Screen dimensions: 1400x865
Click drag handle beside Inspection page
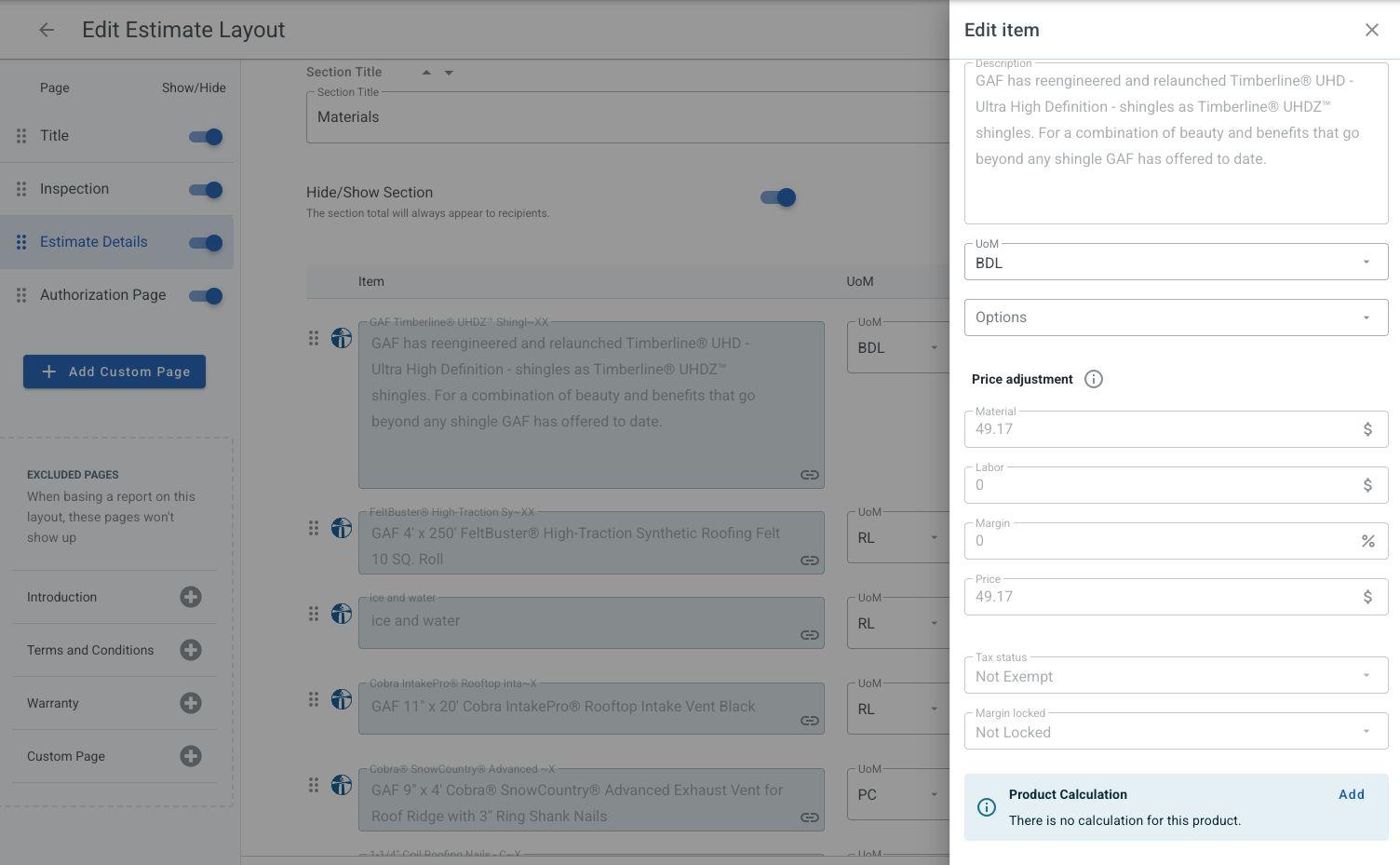(21, 189)
